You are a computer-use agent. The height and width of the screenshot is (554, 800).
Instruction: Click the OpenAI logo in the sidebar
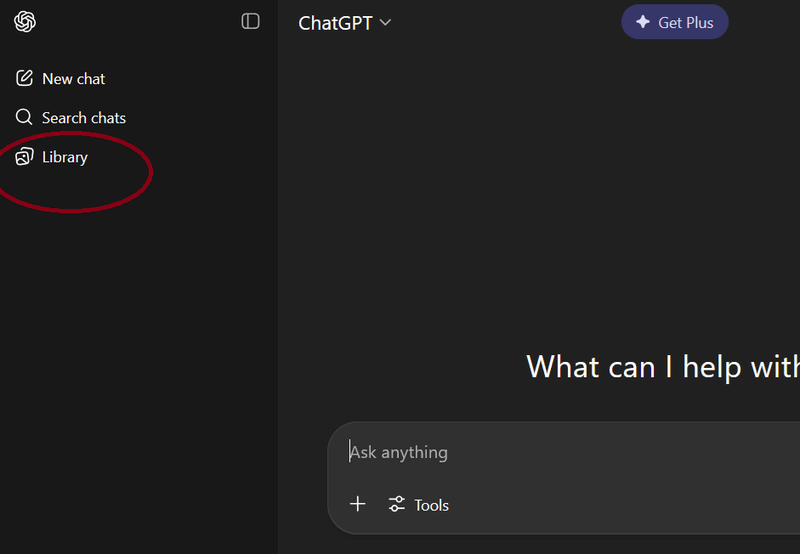[25, 22]
